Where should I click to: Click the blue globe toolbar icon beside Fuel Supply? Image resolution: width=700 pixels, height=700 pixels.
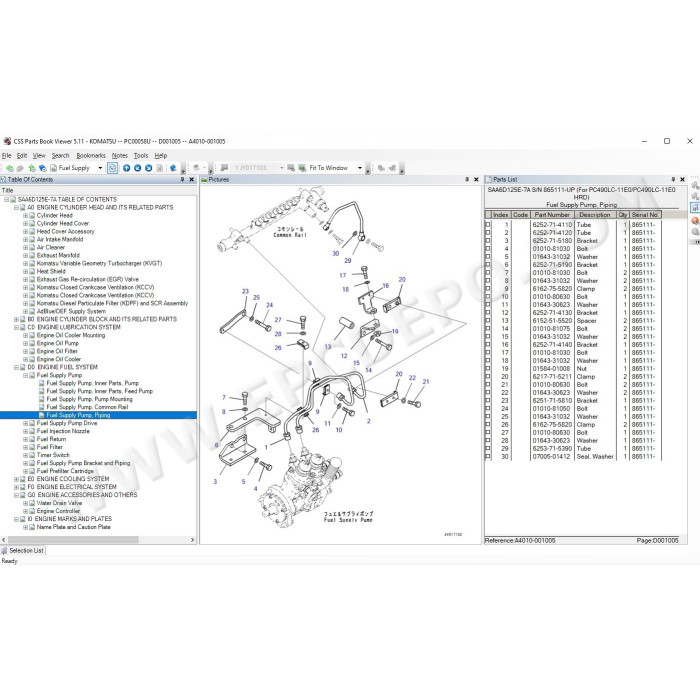point(42,168)
